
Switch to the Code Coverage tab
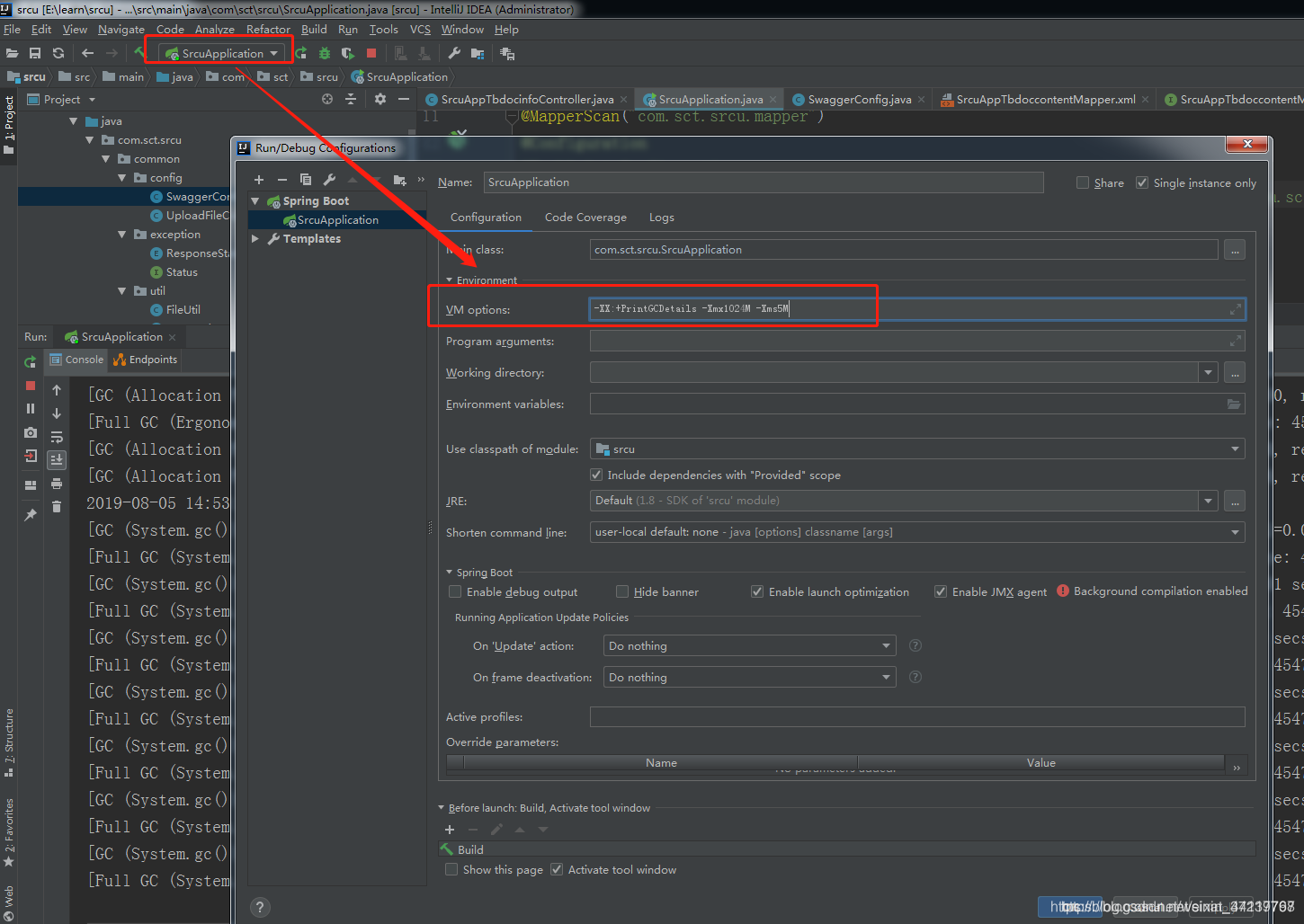click(585, 218)
